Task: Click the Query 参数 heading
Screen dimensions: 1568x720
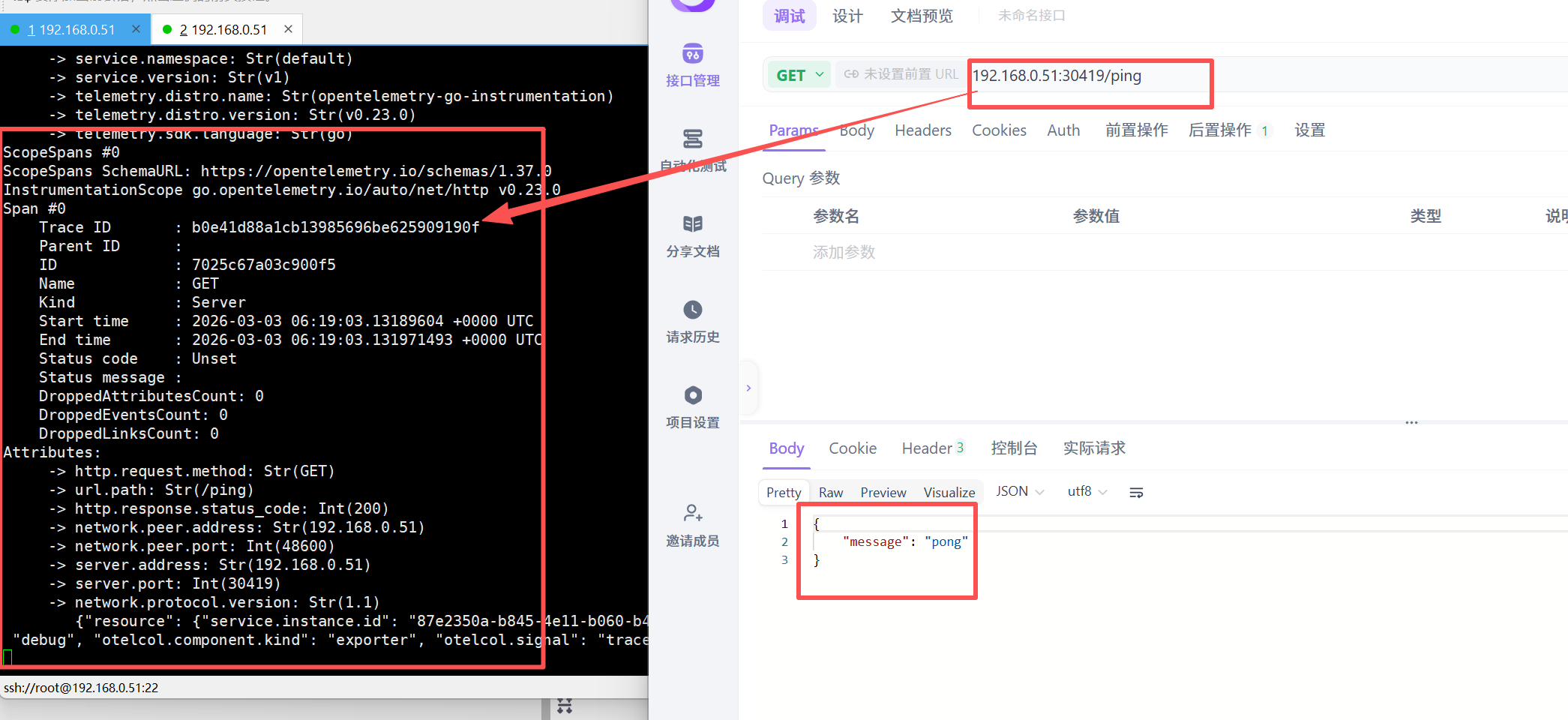Action: (x=801, y=178)
